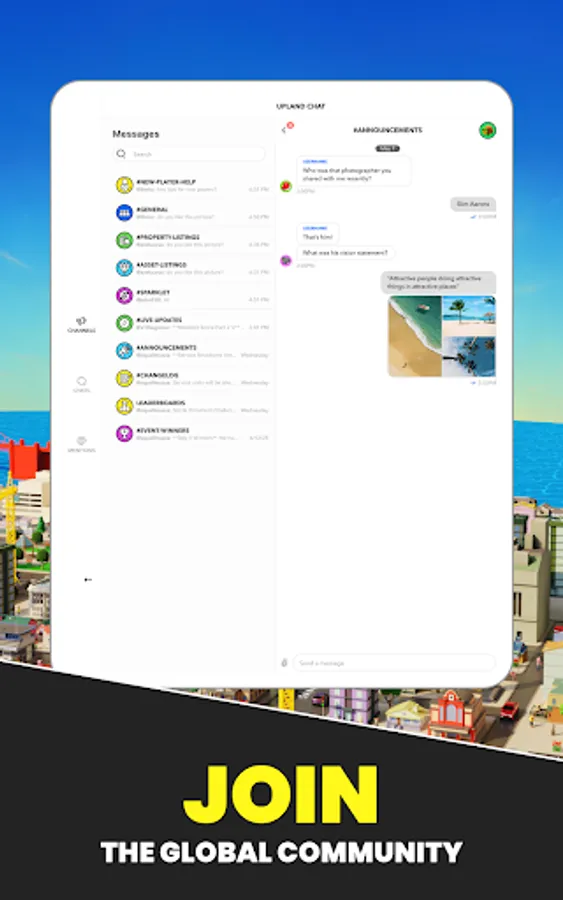Click the 'What was his vision statement?' message

[345, 253]
